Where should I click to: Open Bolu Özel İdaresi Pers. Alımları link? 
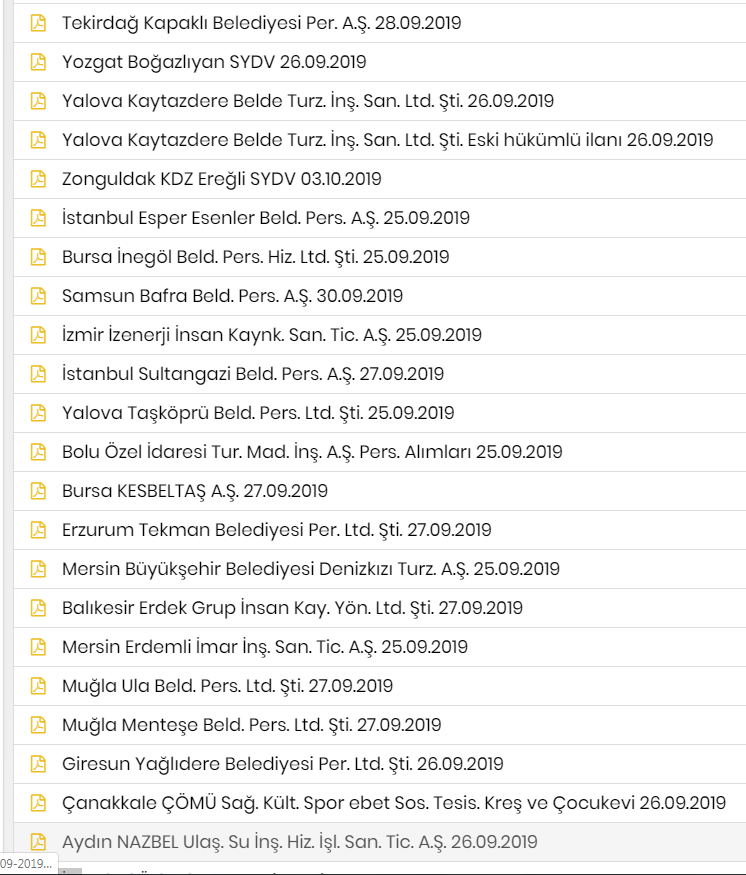(x=312, y=452)
